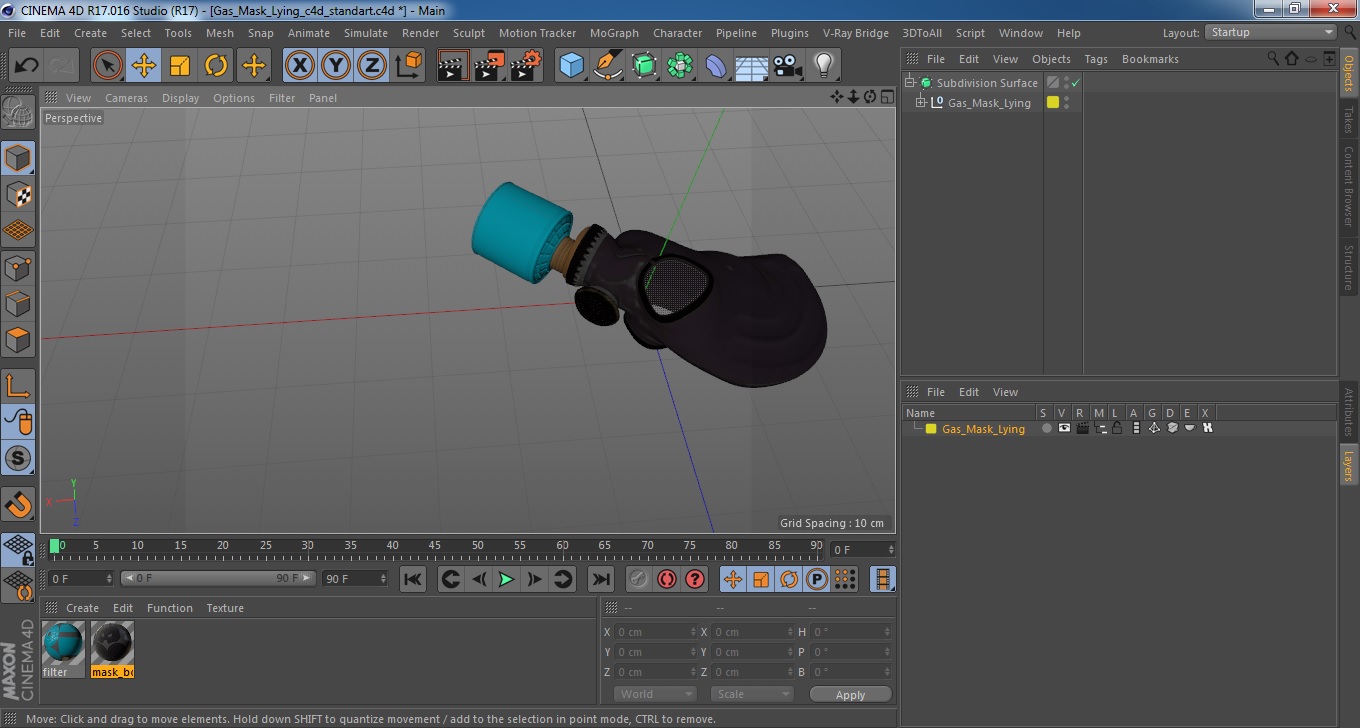
Task: Add a Camera object
Action: [x=787, y=66]
